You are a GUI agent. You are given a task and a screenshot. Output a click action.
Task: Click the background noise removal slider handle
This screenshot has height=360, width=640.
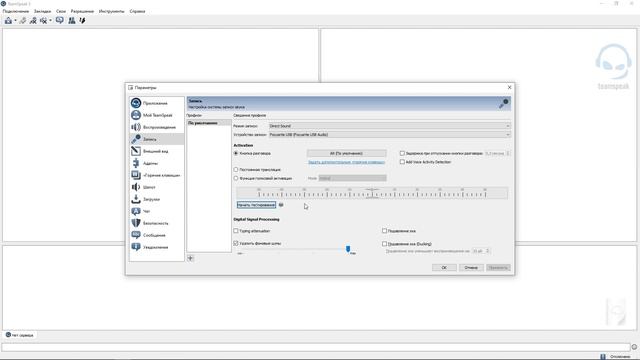tap(348, 249)
